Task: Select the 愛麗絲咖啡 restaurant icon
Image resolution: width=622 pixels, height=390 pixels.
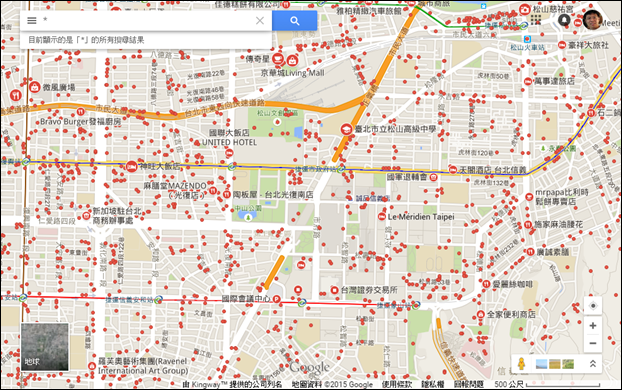Action: 486,284
